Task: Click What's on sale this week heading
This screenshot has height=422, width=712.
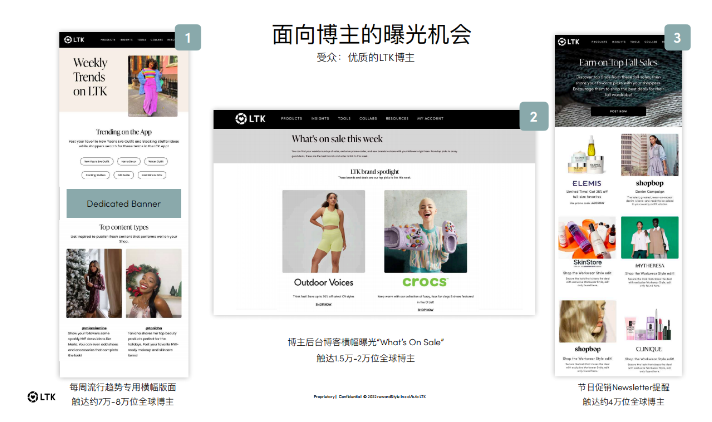Action: point(337,139)
